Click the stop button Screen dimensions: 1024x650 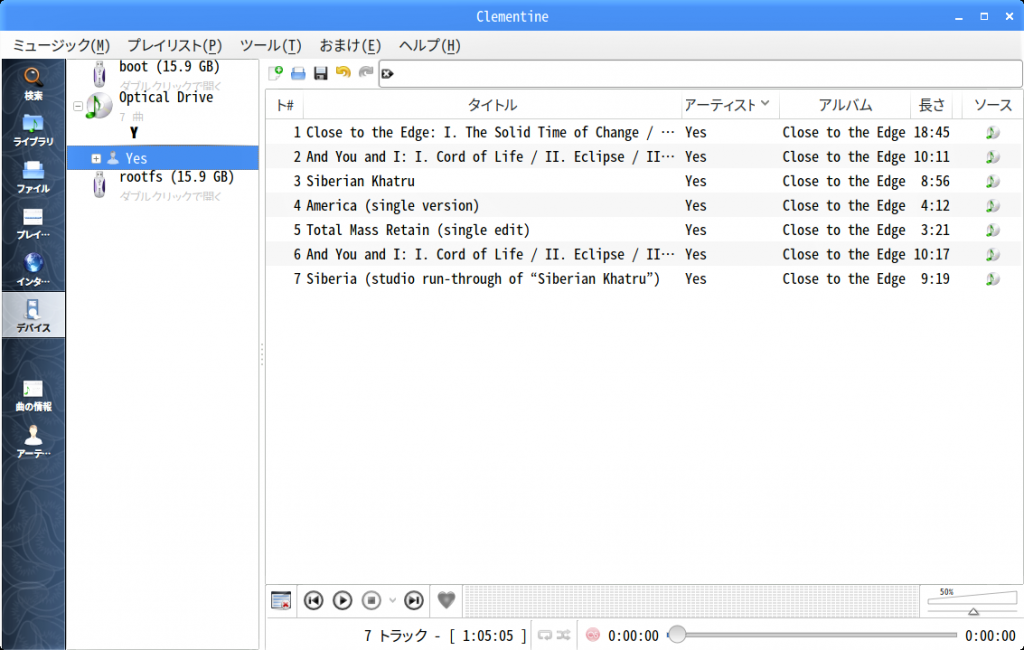pyautogui.click(x=372, y=600)
